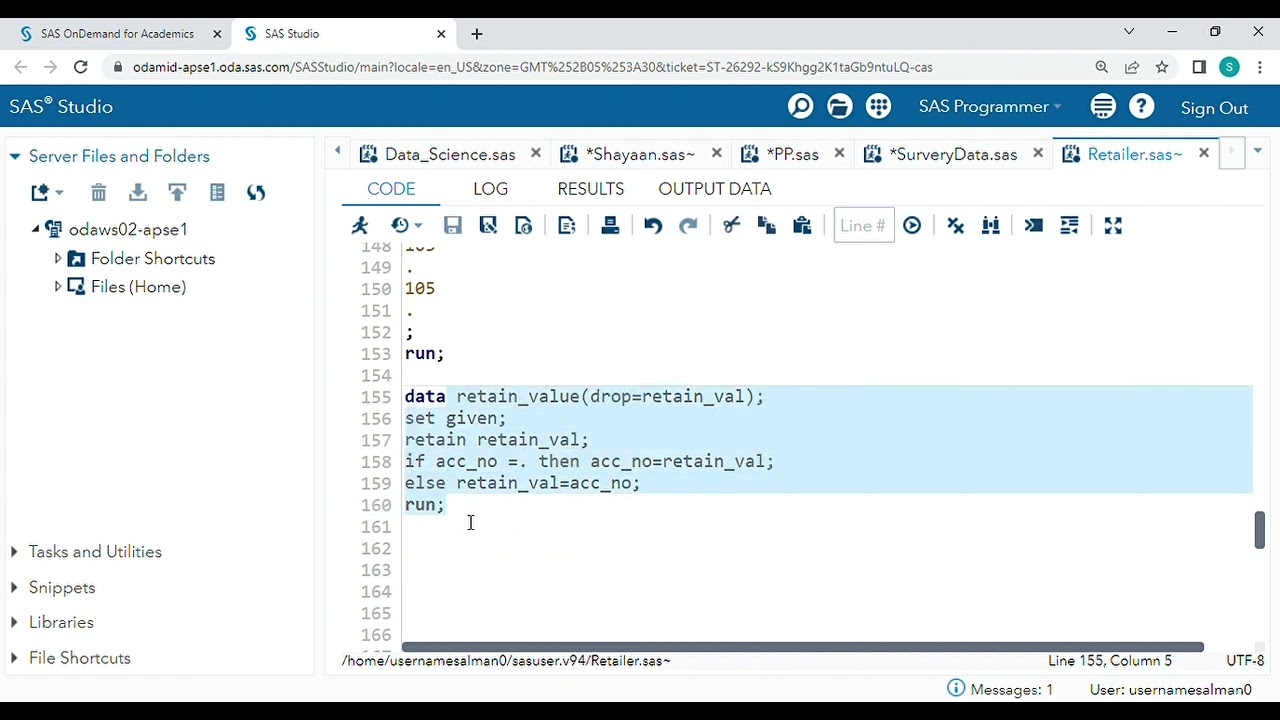The image size is (1280, 720).
Task: Open the file tabs list dropdown
Action: click(x=1258, y=152)
